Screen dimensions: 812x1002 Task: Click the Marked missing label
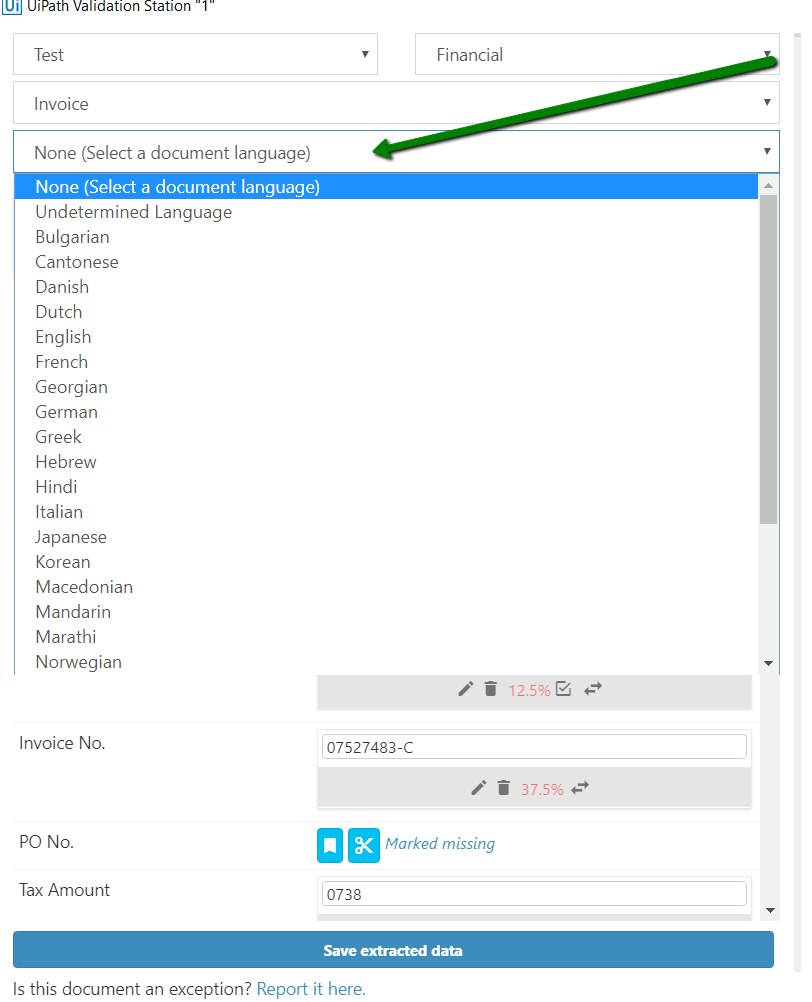440,844
